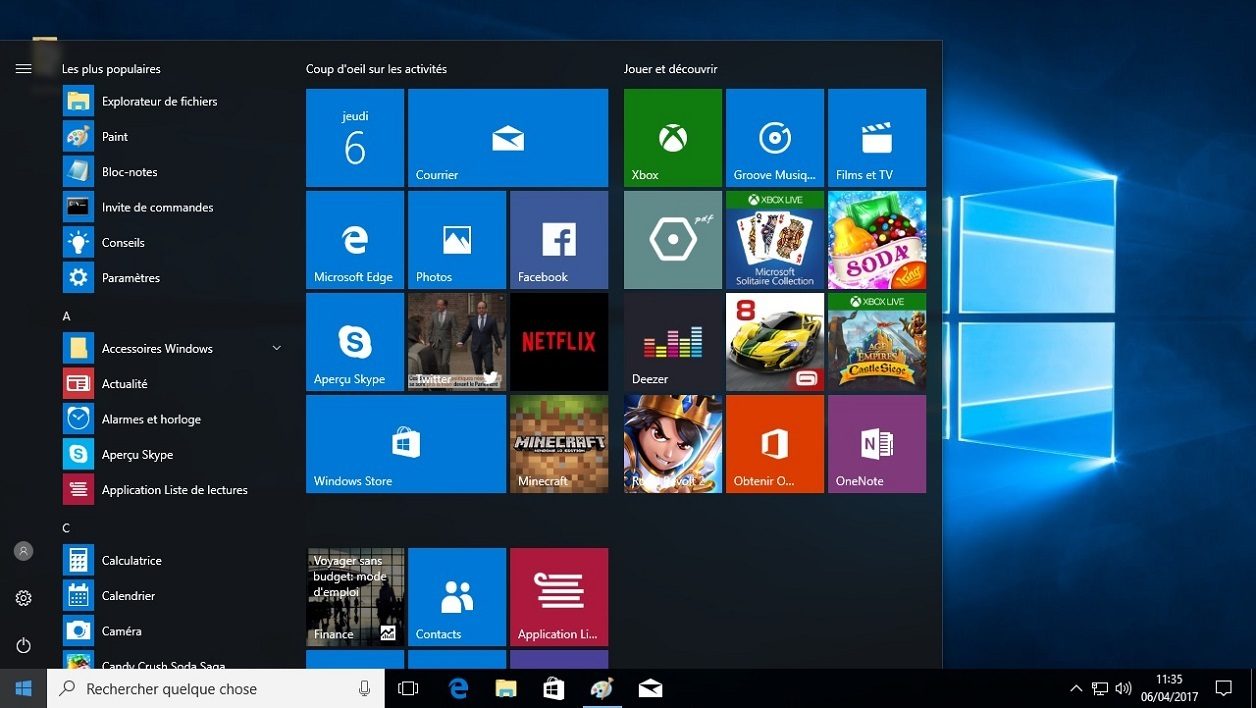Open the power options button
Screen dimensions: 1256x708
23,646
